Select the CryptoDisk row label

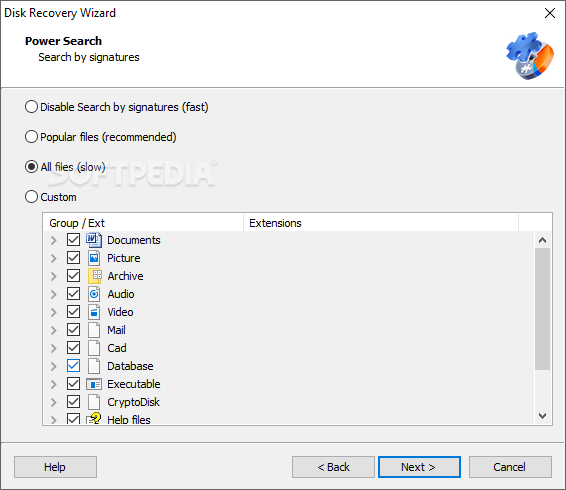tap(133, 402)
